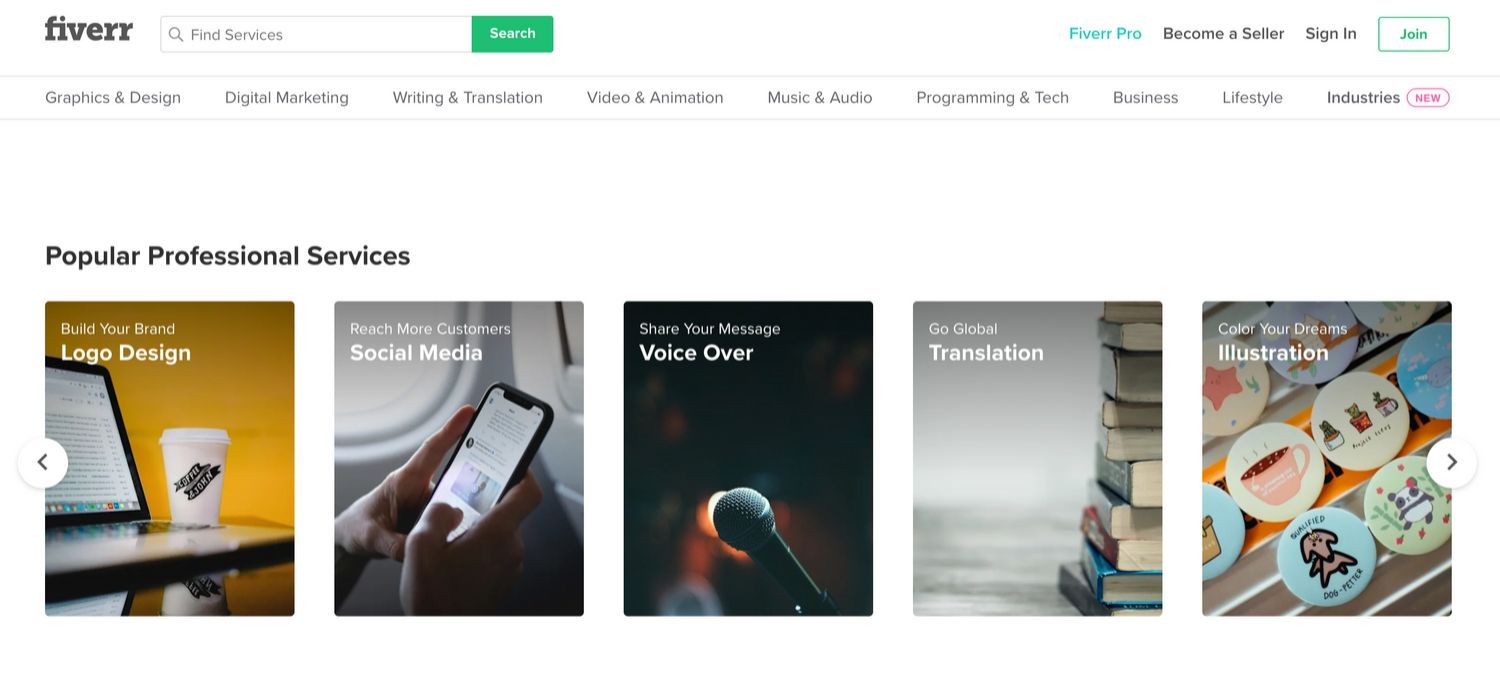
Task: Click the Sign In link
Action: coord(1330,34)
